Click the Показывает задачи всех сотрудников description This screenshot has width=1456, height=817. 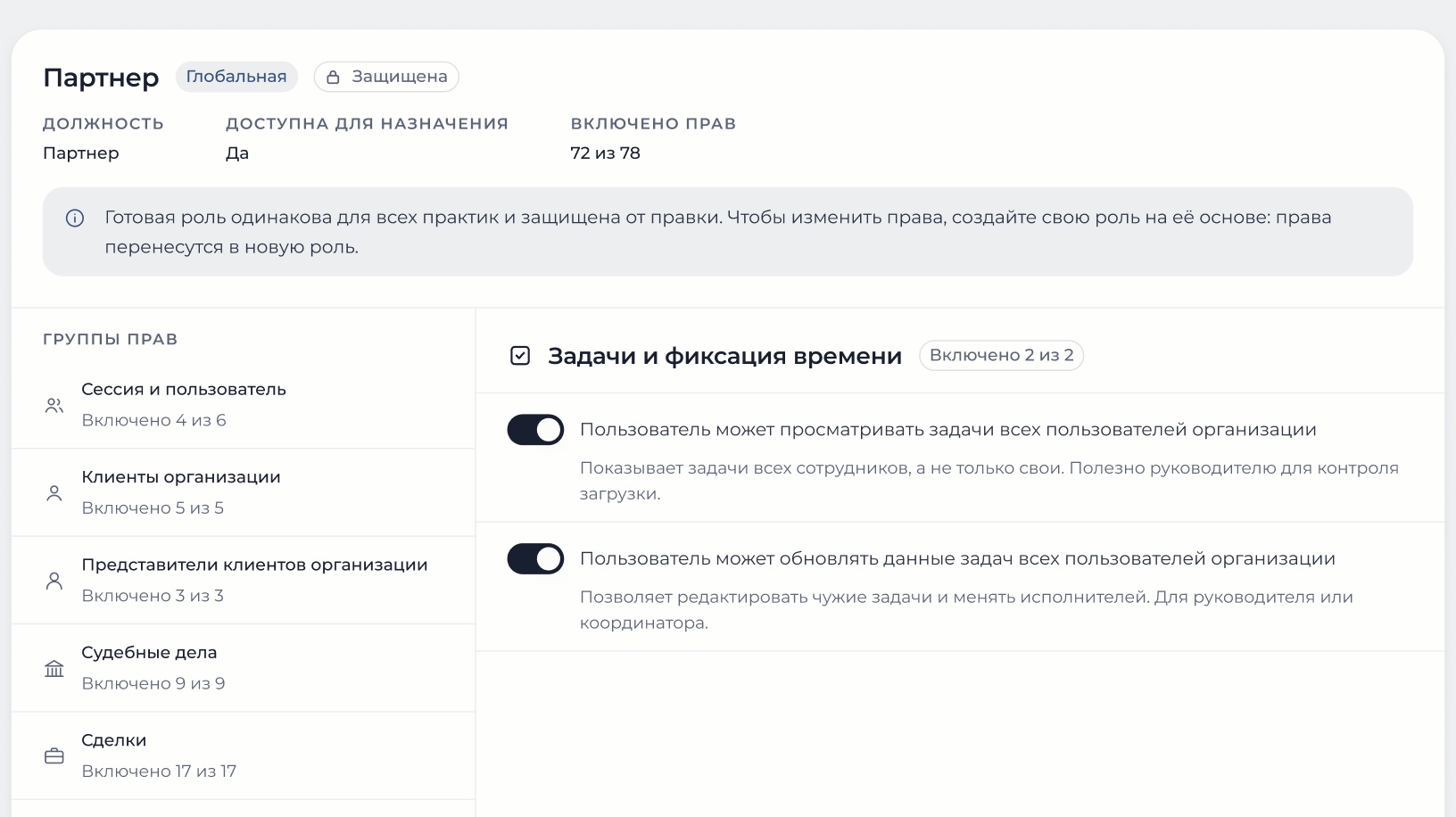tap(989, 481)
